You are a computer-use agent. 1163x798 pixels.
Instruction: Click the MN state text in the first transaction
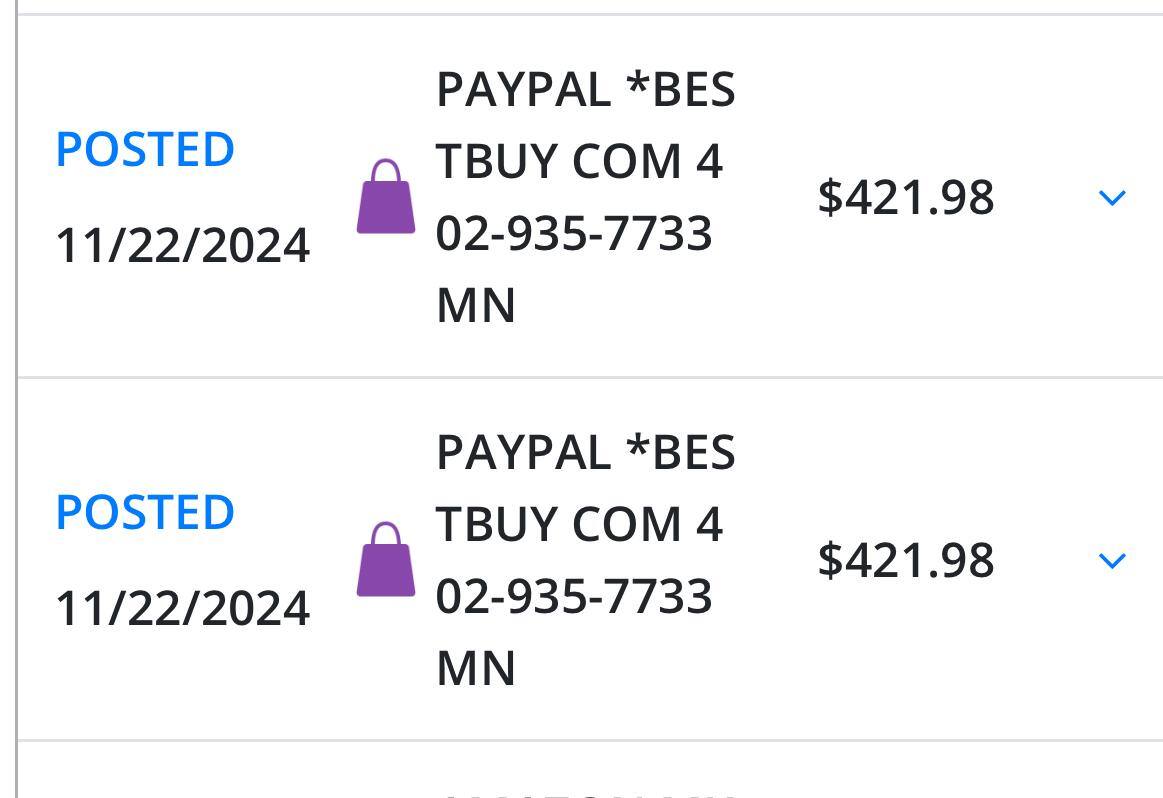point(476,305)
